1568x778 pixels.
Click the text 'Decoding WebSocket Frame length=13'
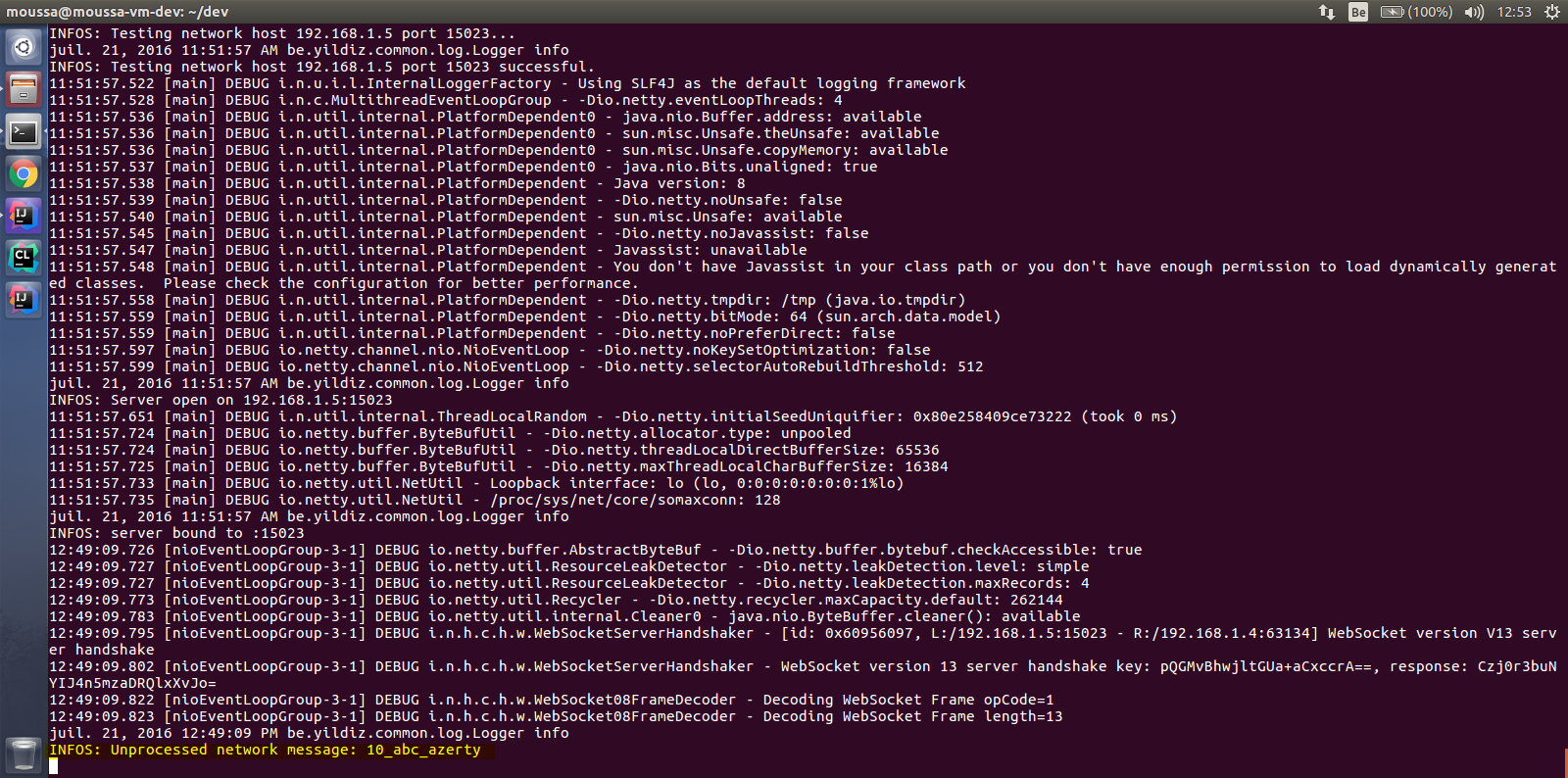tap(912, 716)
